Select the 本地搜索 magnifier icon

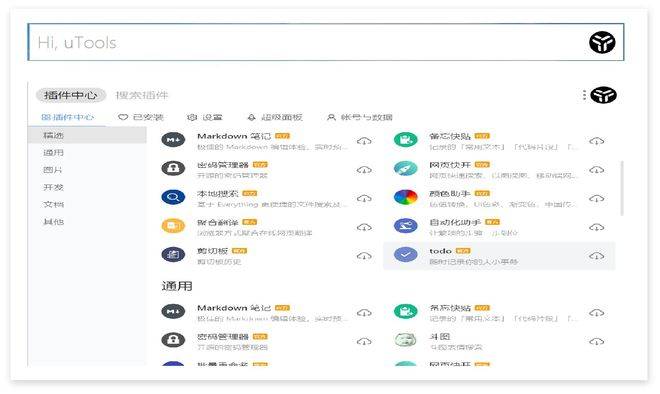(x=173, y=197)
